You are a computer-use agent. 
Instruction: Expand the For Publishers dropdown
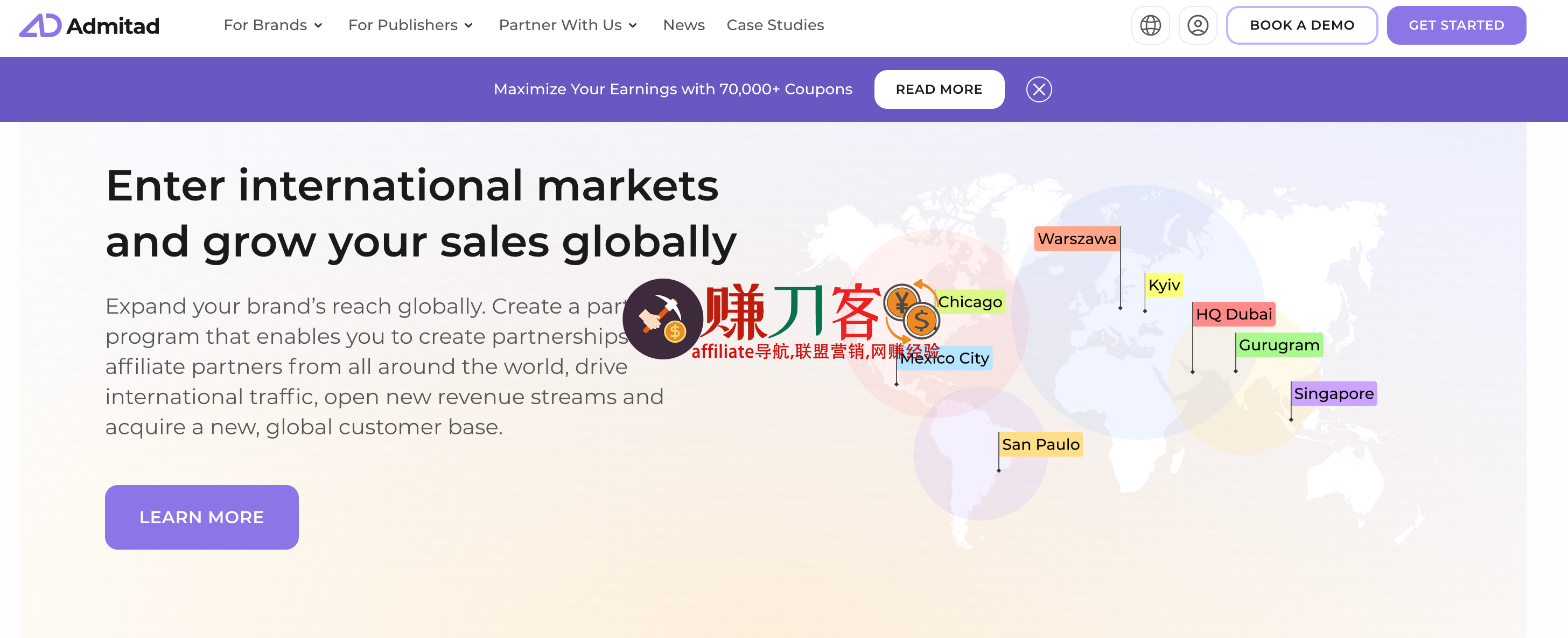click(410, 25)
